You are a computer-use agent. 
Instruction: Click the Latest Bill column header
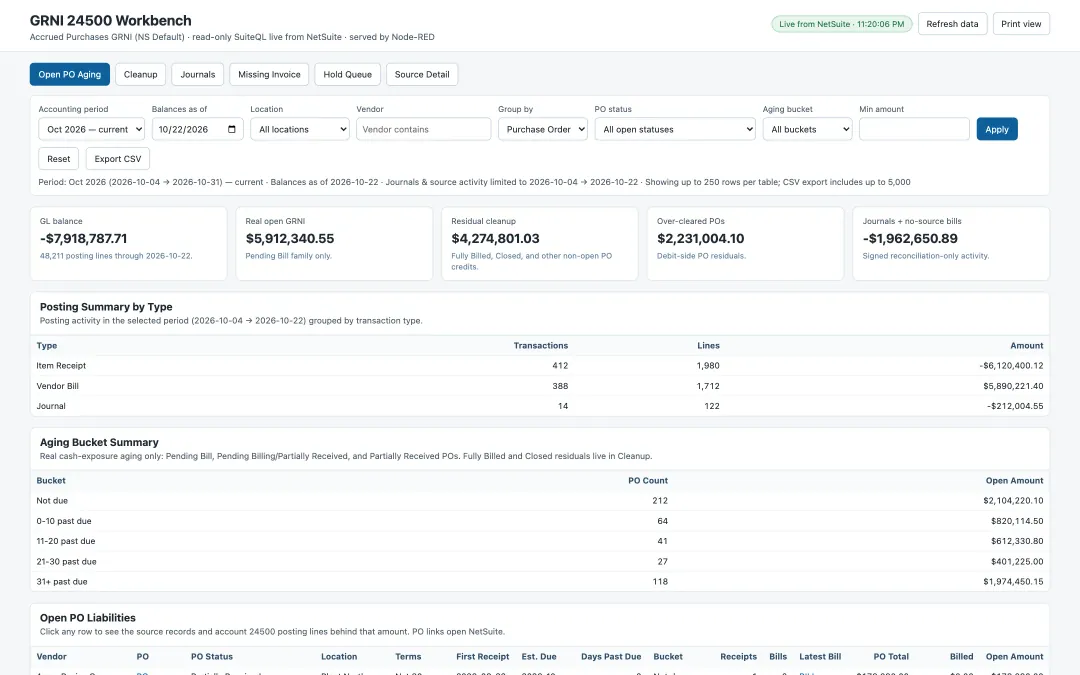820,656
